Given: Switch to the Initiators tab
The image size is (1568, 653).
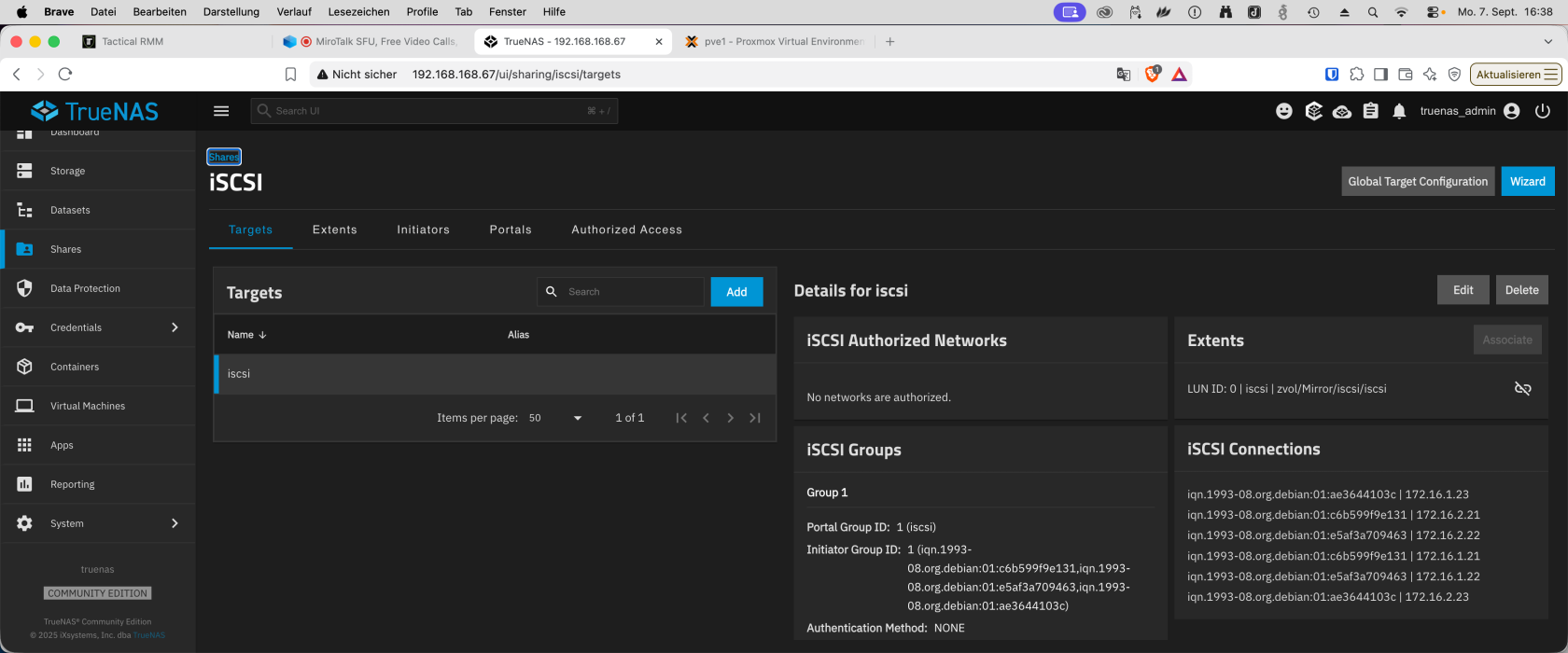Looking at the screenshot, I should pos(423,229).
